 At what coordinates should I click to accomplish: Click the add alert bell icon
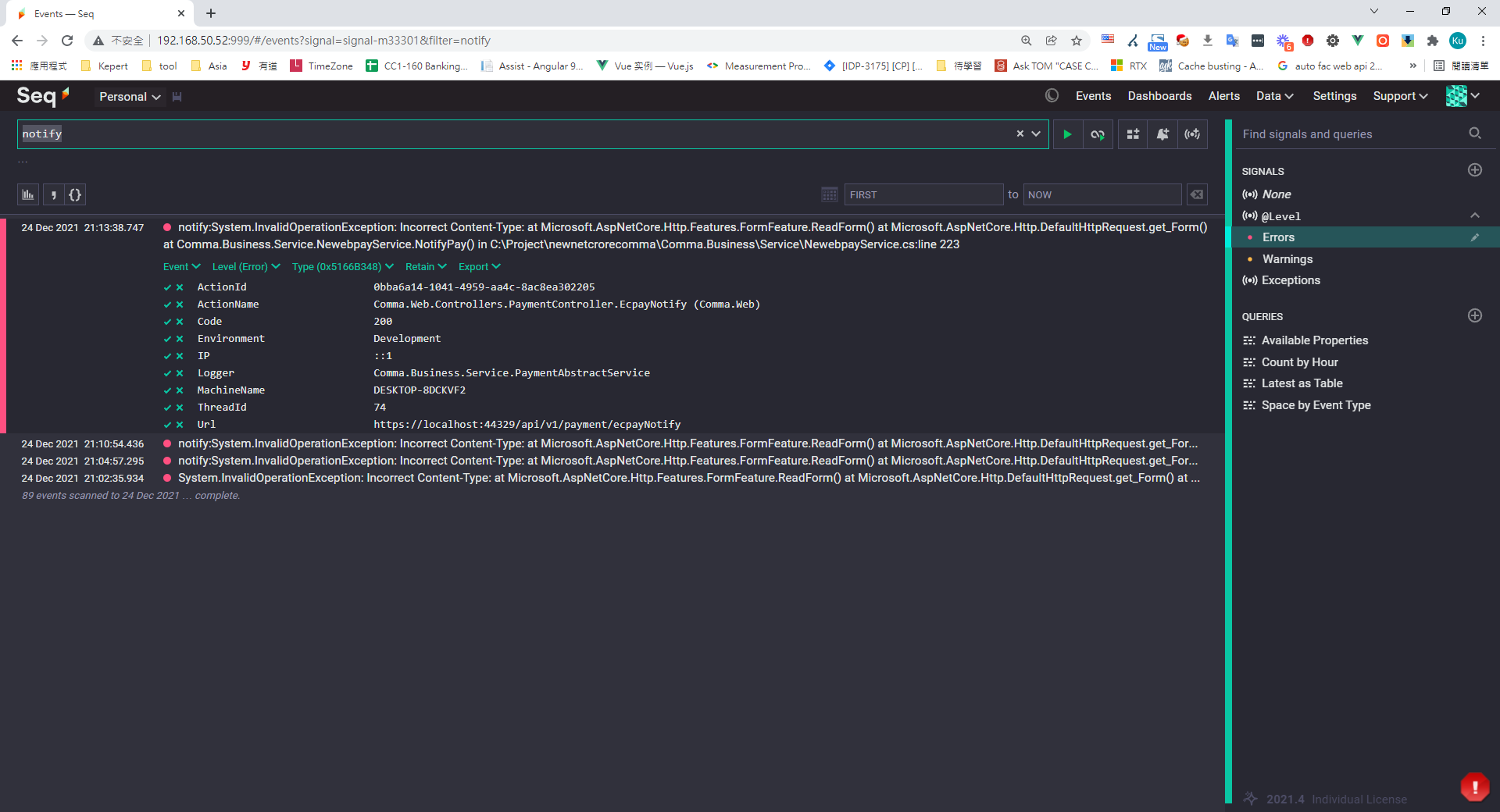[1162, 134]
